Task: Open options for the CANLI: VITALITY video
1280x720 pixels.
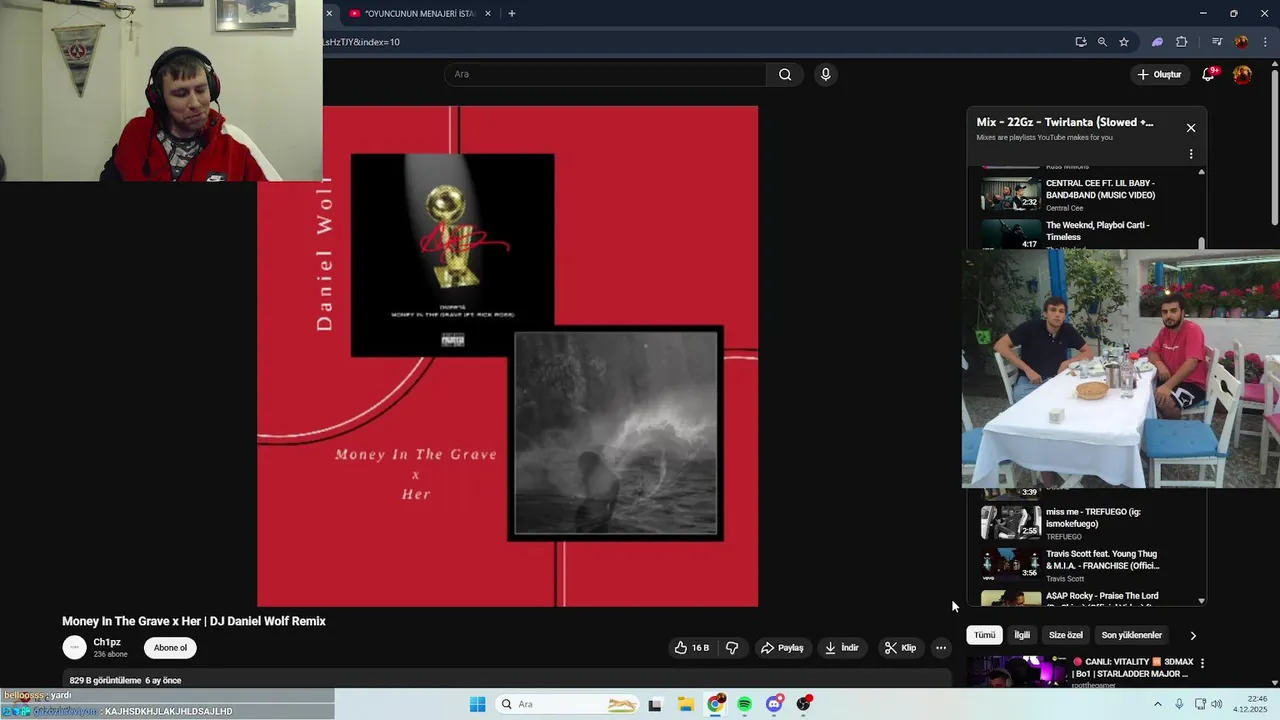Action: pos(1202,663)
